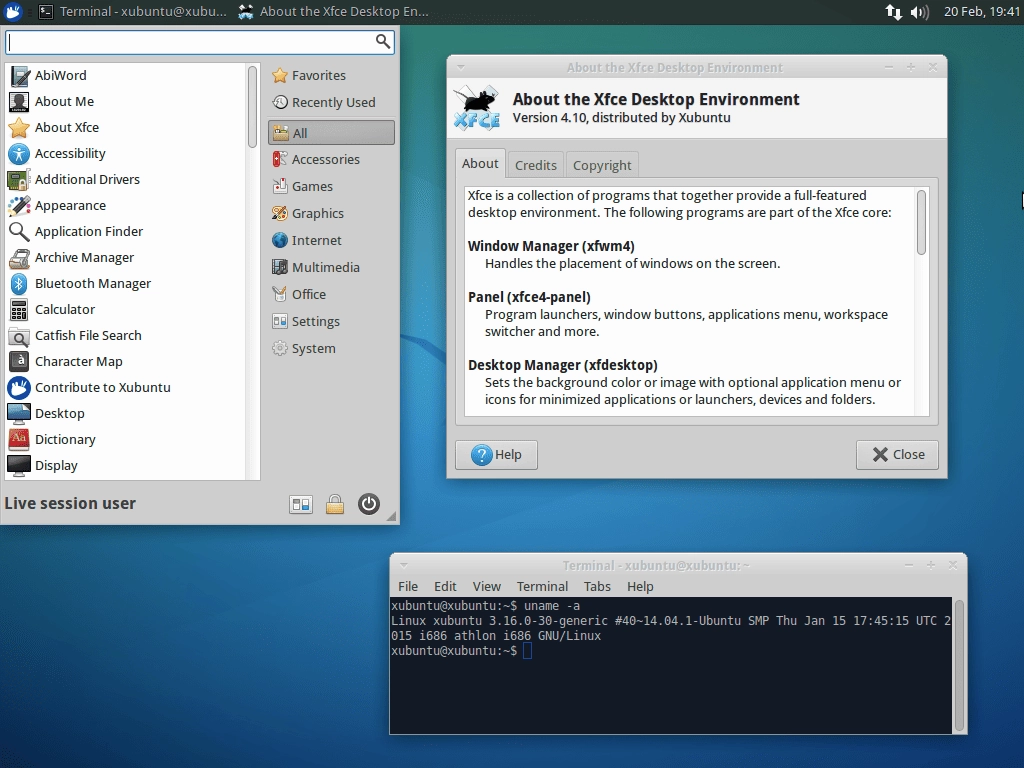Show the System category
The width and height of the screenshot is (1024, 768).
click(x=331, y=348)
